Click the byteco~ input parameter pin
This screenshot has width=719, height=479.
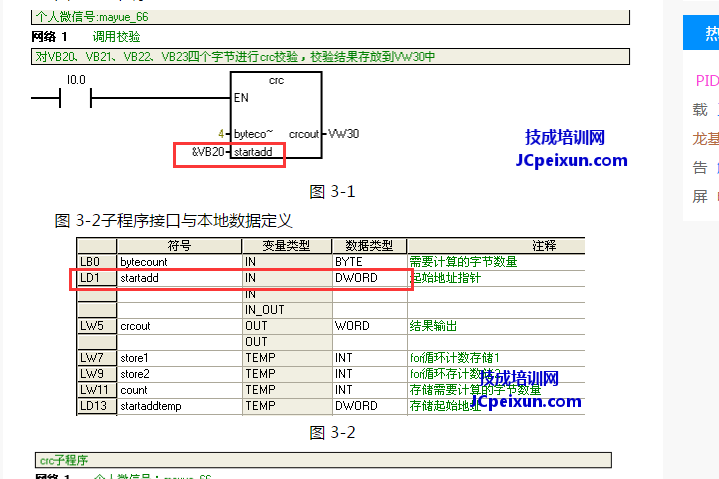(252, 133)
